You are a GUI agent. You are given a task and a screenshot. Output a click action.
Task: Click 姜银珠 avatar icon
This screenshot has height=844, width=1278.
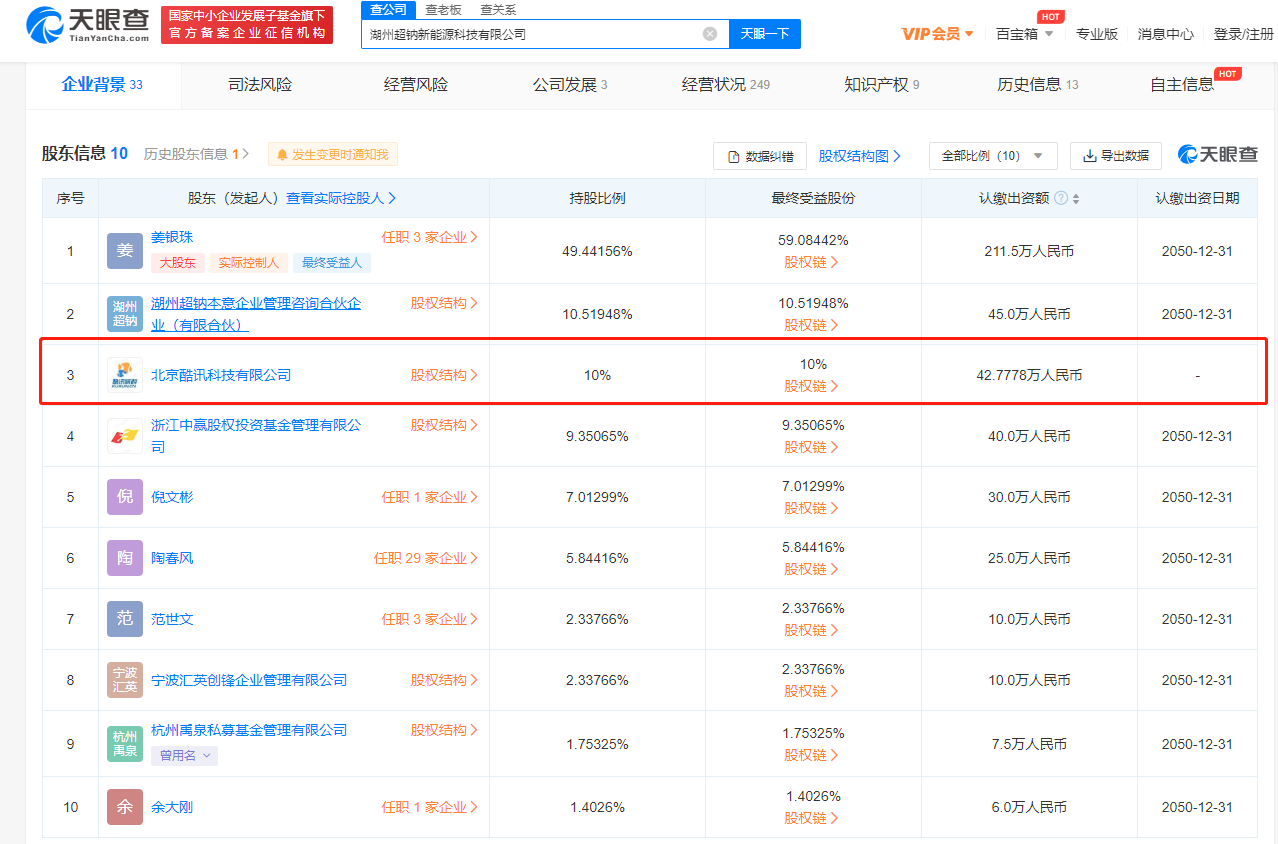pyautogui.click(x=125, y=251)
